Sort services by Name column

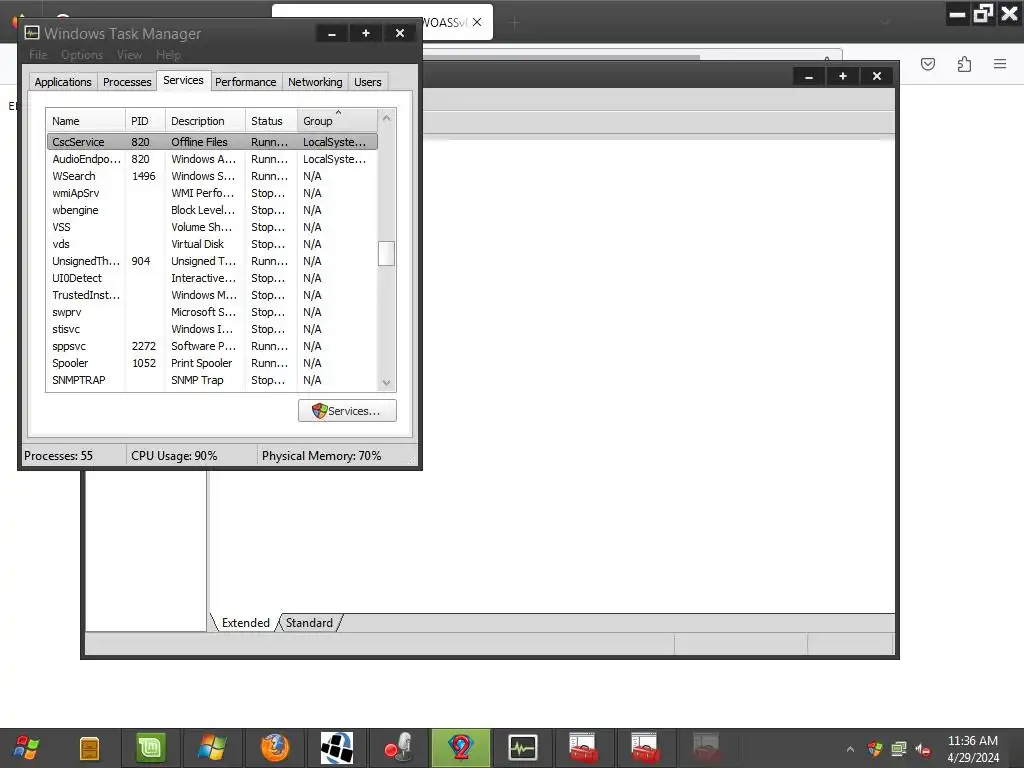point(86,121)
